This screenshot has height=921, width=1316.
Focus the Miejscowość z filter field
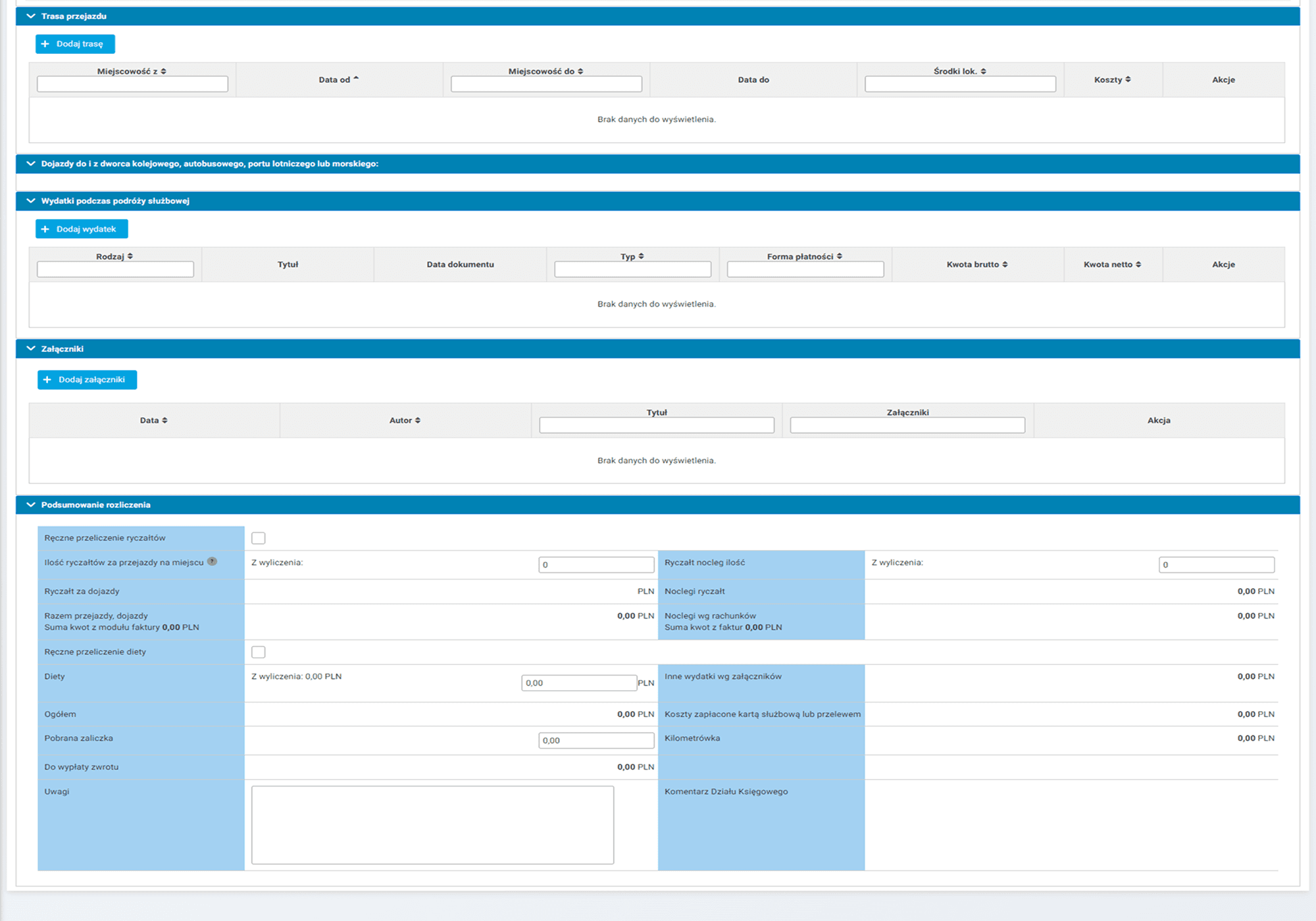pyautogui.click(x=132, y=84)
